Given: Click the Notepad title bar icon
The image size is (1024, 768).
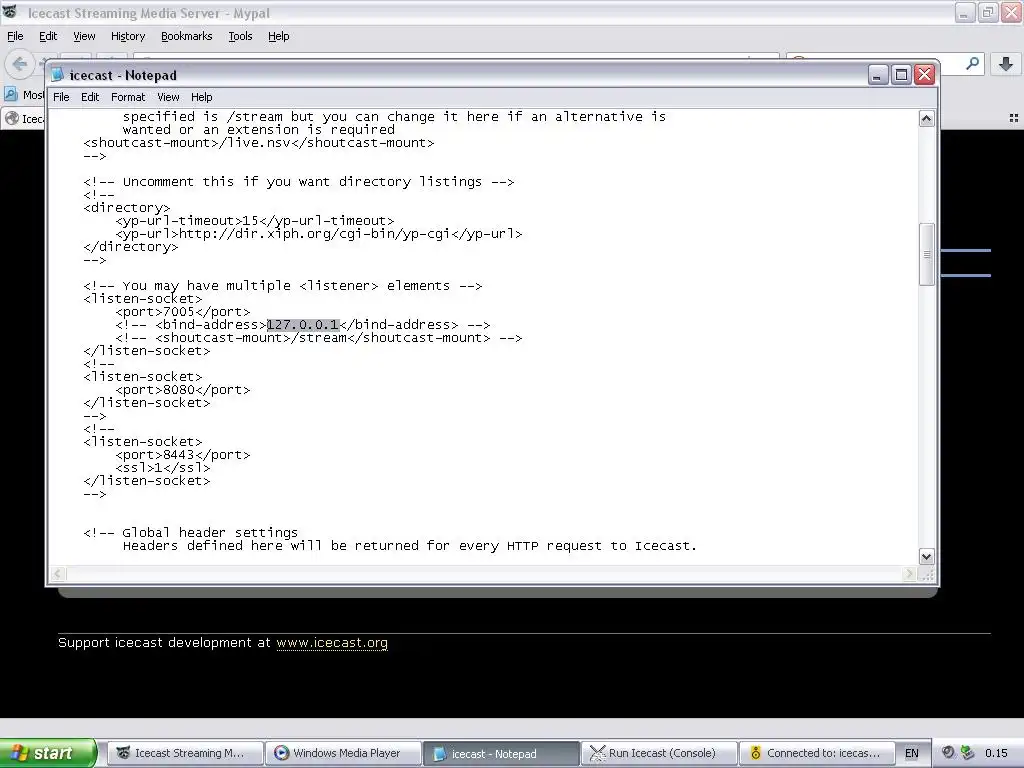Looking at the screenshot, I should [x=57, y=75].
